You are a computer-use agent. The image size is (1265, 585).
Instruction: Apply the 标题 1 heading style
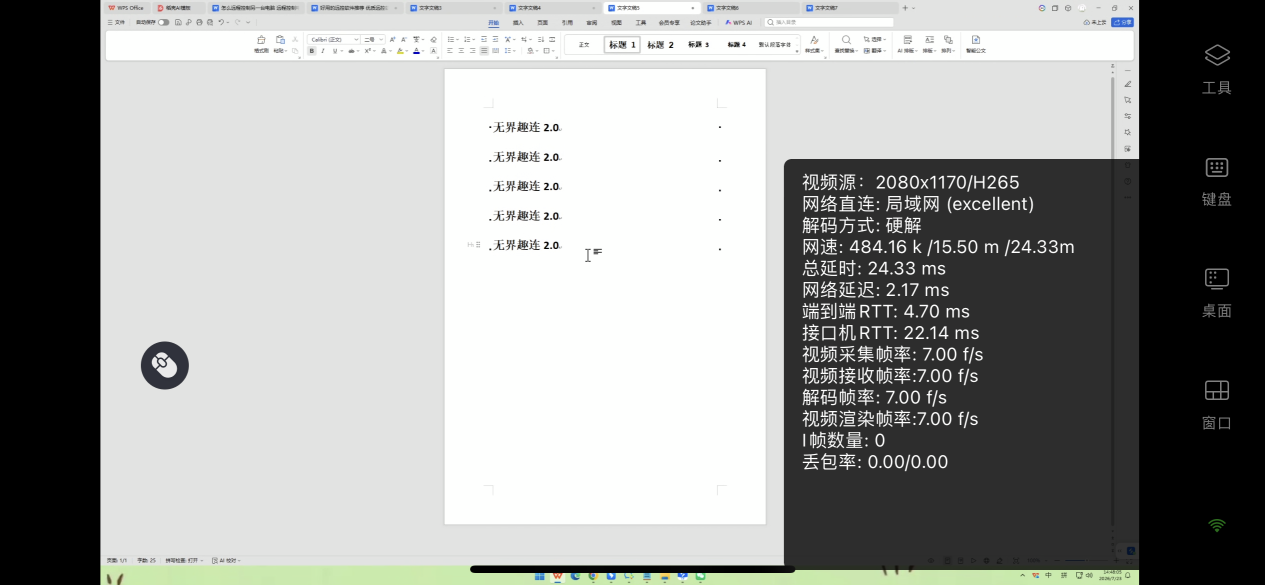[622, 45]
